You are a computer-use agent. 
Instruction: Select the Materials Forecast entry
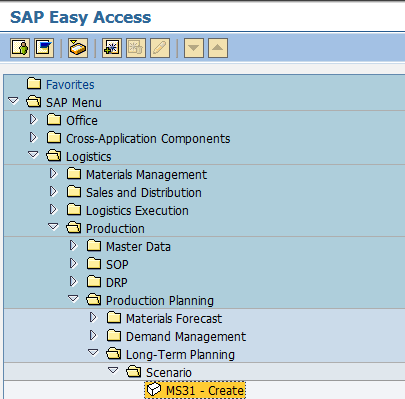(174, 319)
